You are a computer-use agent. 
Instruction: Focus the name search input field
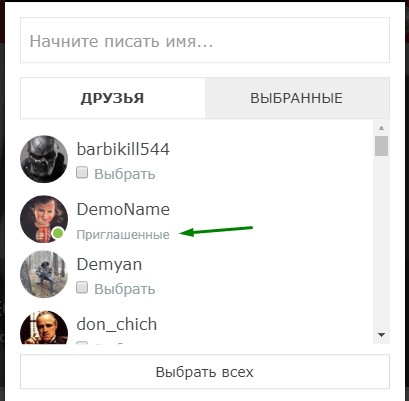(205, 40)
